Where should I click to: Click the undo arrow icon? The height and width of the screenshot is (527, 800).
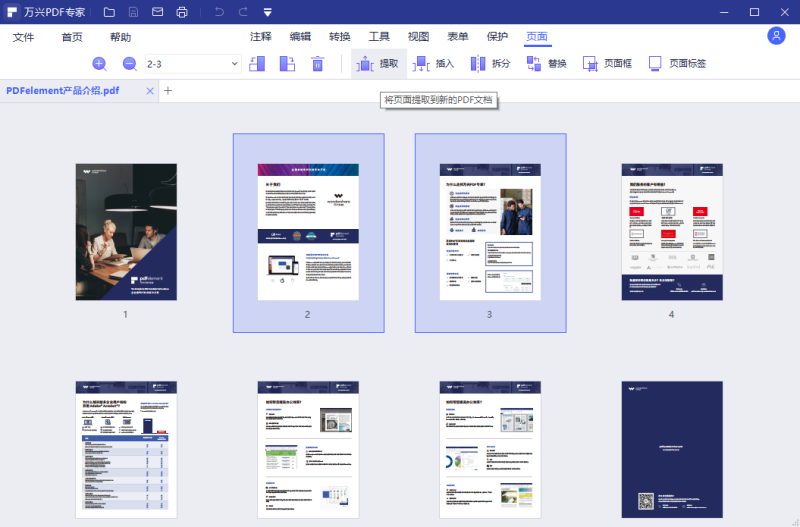[219, 12]
